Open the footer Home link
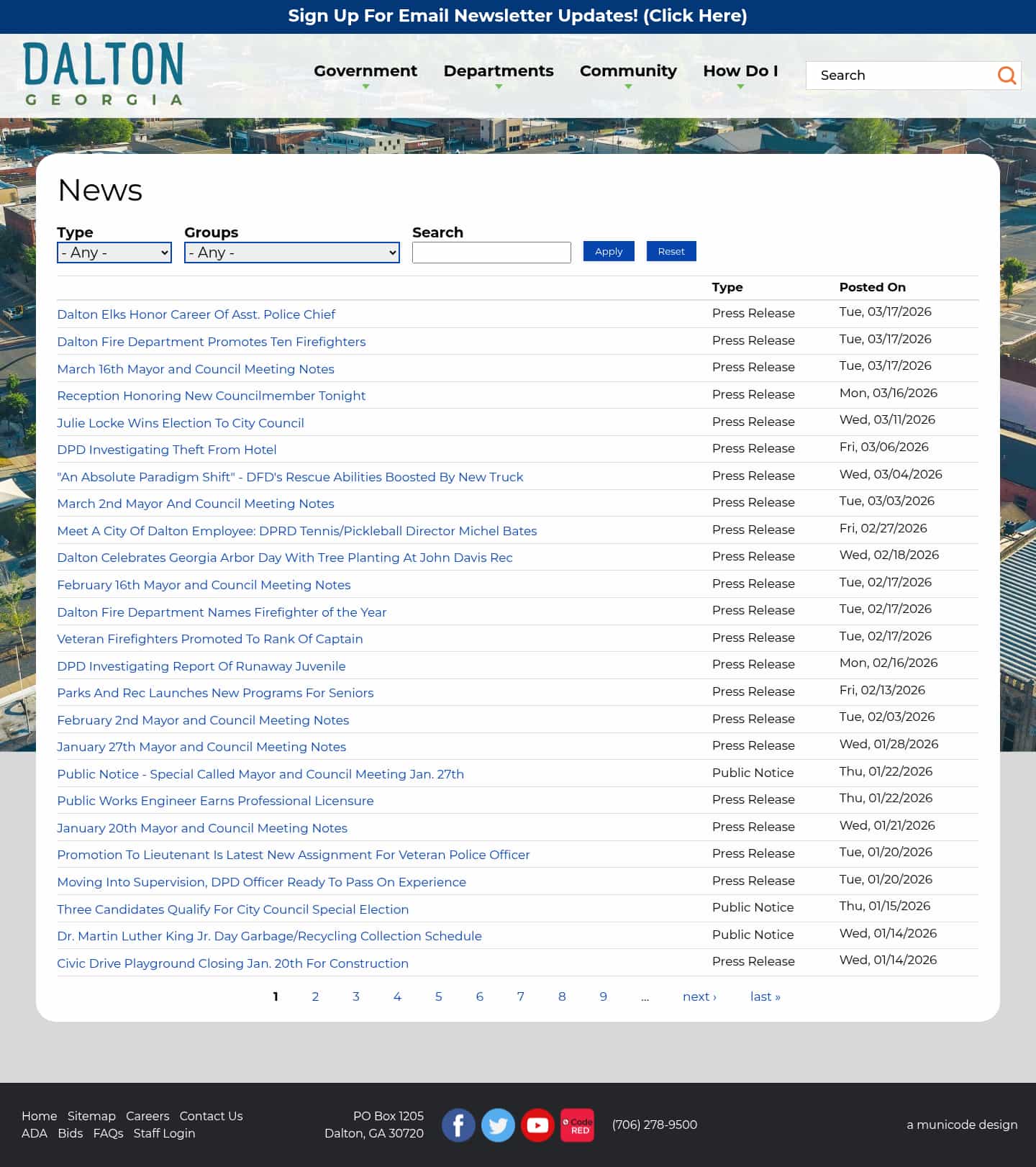Image resolution: width=1036 pixels, height=1167 pixels. 39,1116
